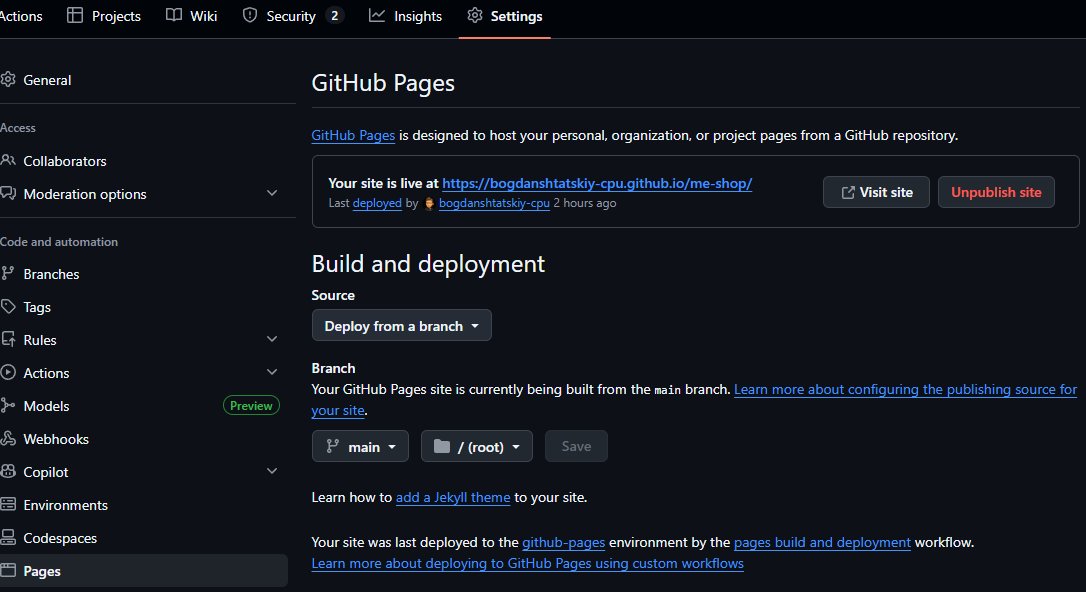1086x592 pixels.
Task: Click the Webhooks icon
Action: point(8,438)
